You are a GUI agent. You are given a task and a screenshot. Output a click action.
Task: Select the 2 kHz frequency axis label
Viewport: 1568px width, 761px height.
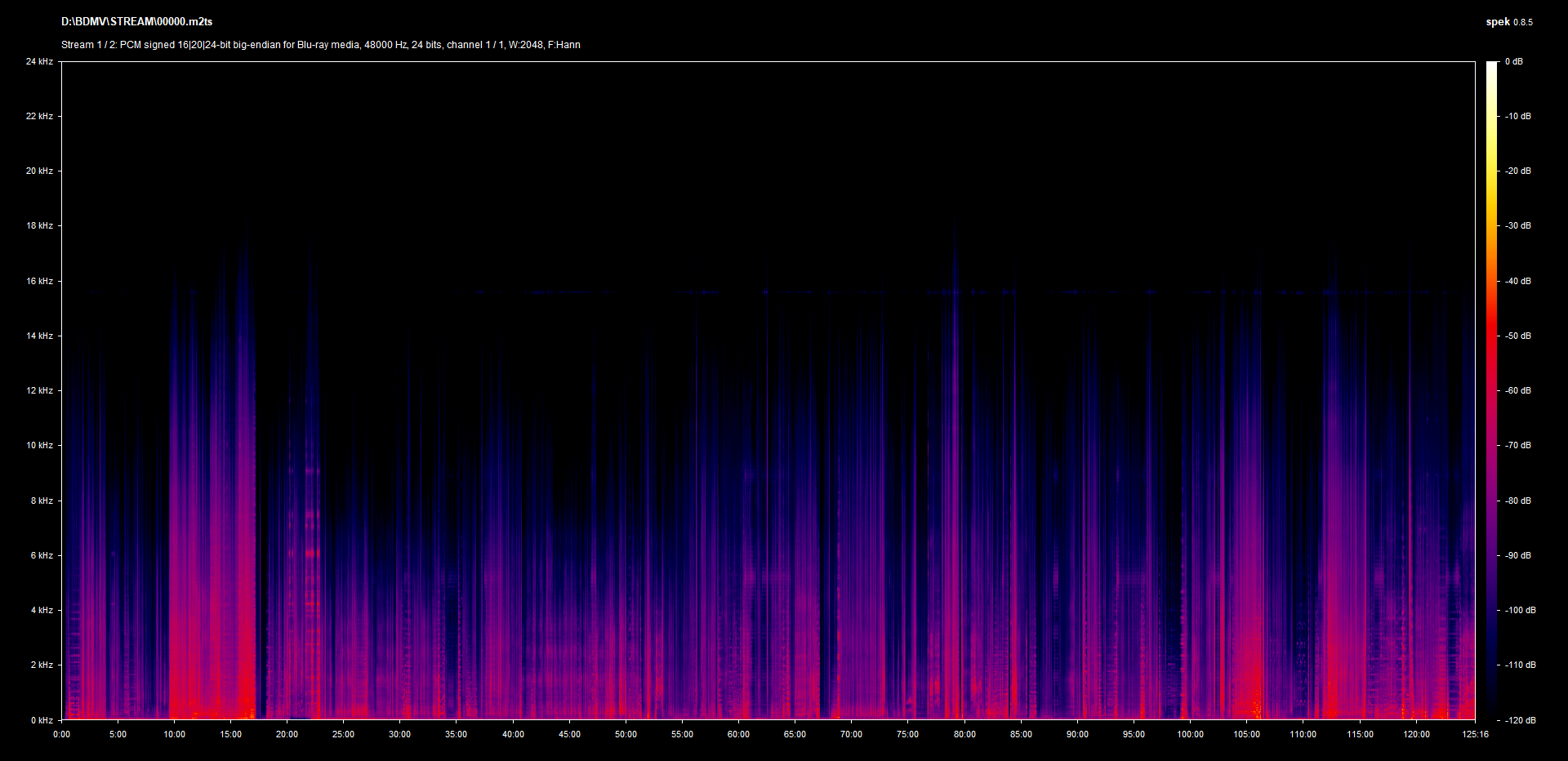42,665
